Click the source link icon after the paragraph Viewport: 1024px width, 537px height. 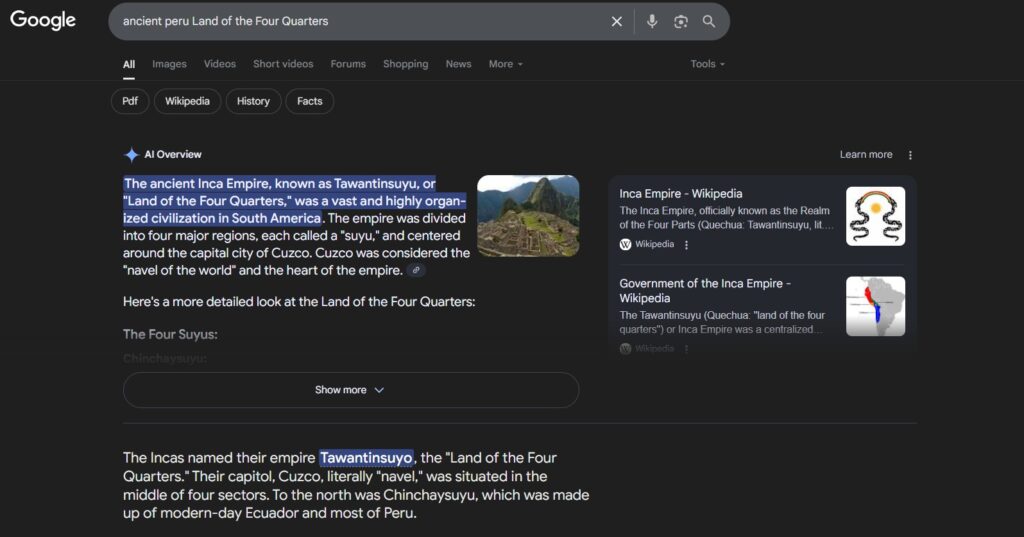(x=416, y=271)
